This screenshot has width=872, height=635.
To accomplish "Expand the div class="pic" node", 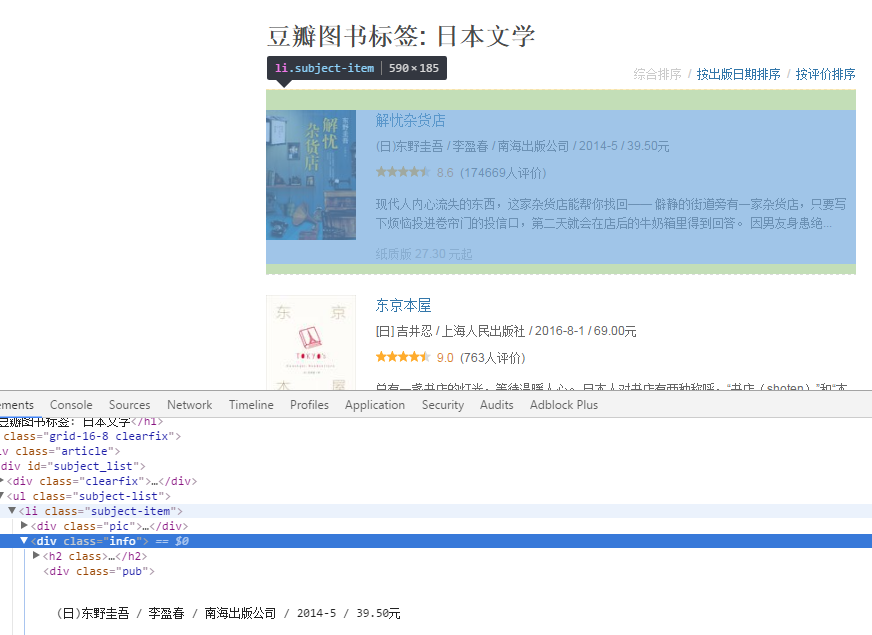I will (x=24, y=525).
